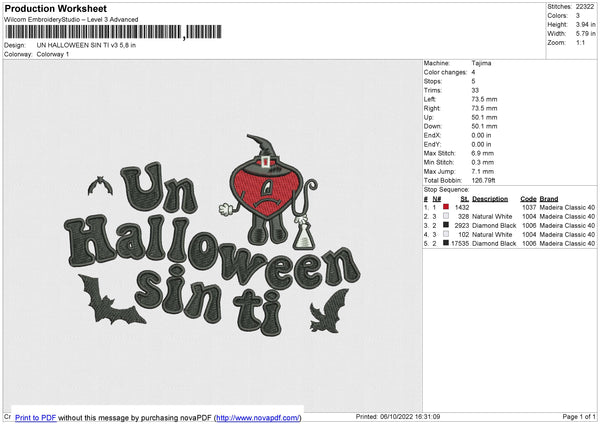Select the black swatch beside stitch count 2923
Screen dimensions: 600x424
point(446,225)
